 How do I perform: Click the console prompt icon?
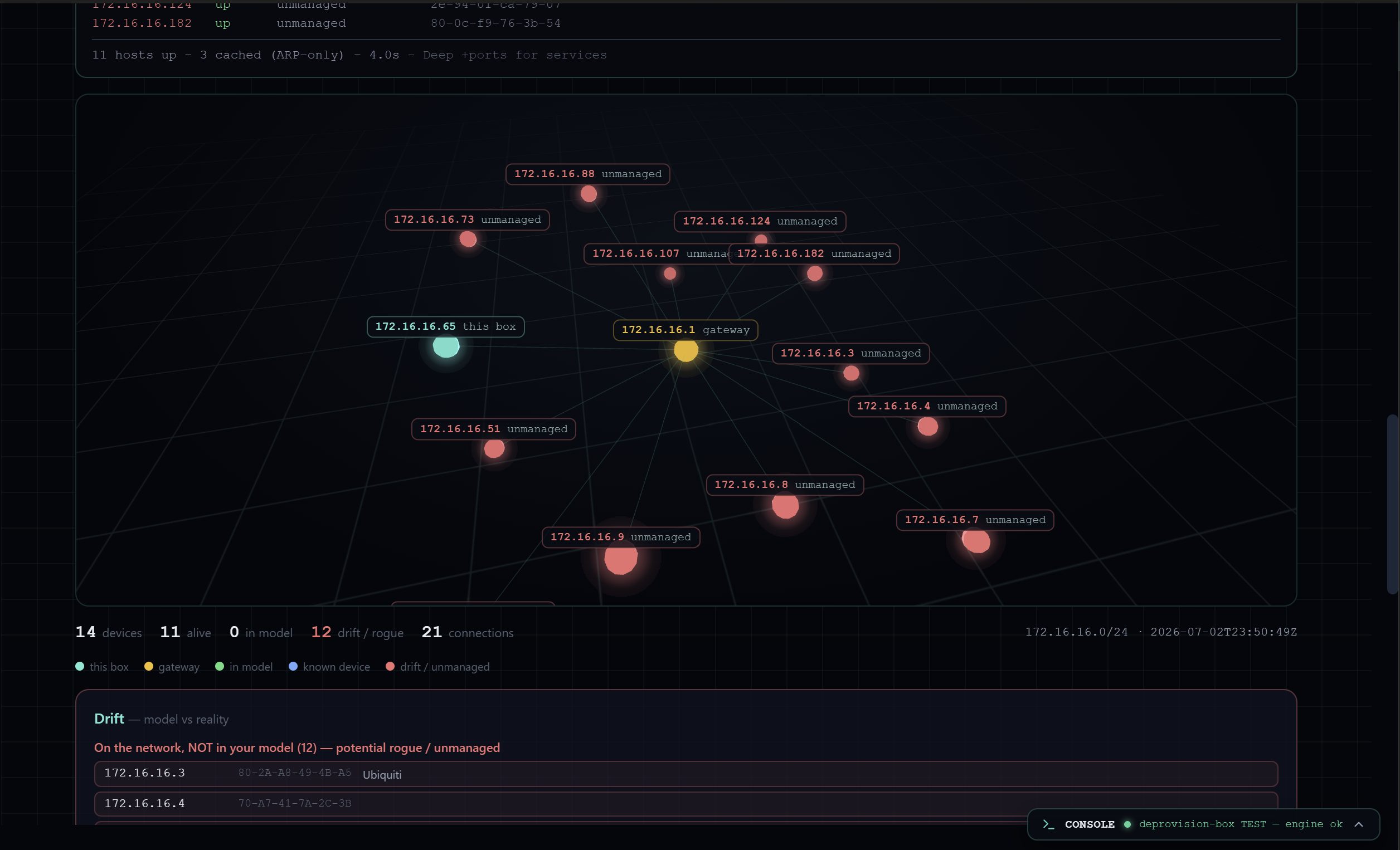click(x=1048, y=824)
